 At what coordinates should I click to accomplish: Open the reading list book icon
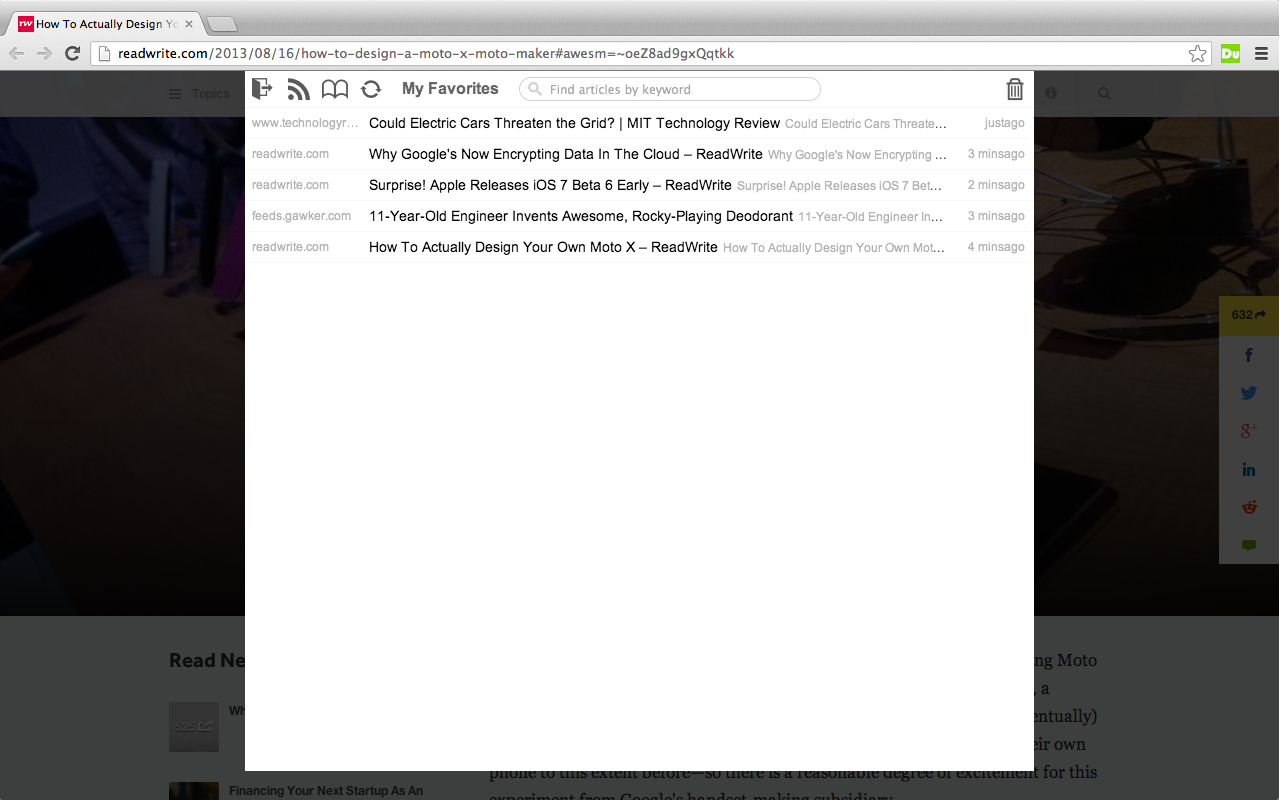pos(335,89)
